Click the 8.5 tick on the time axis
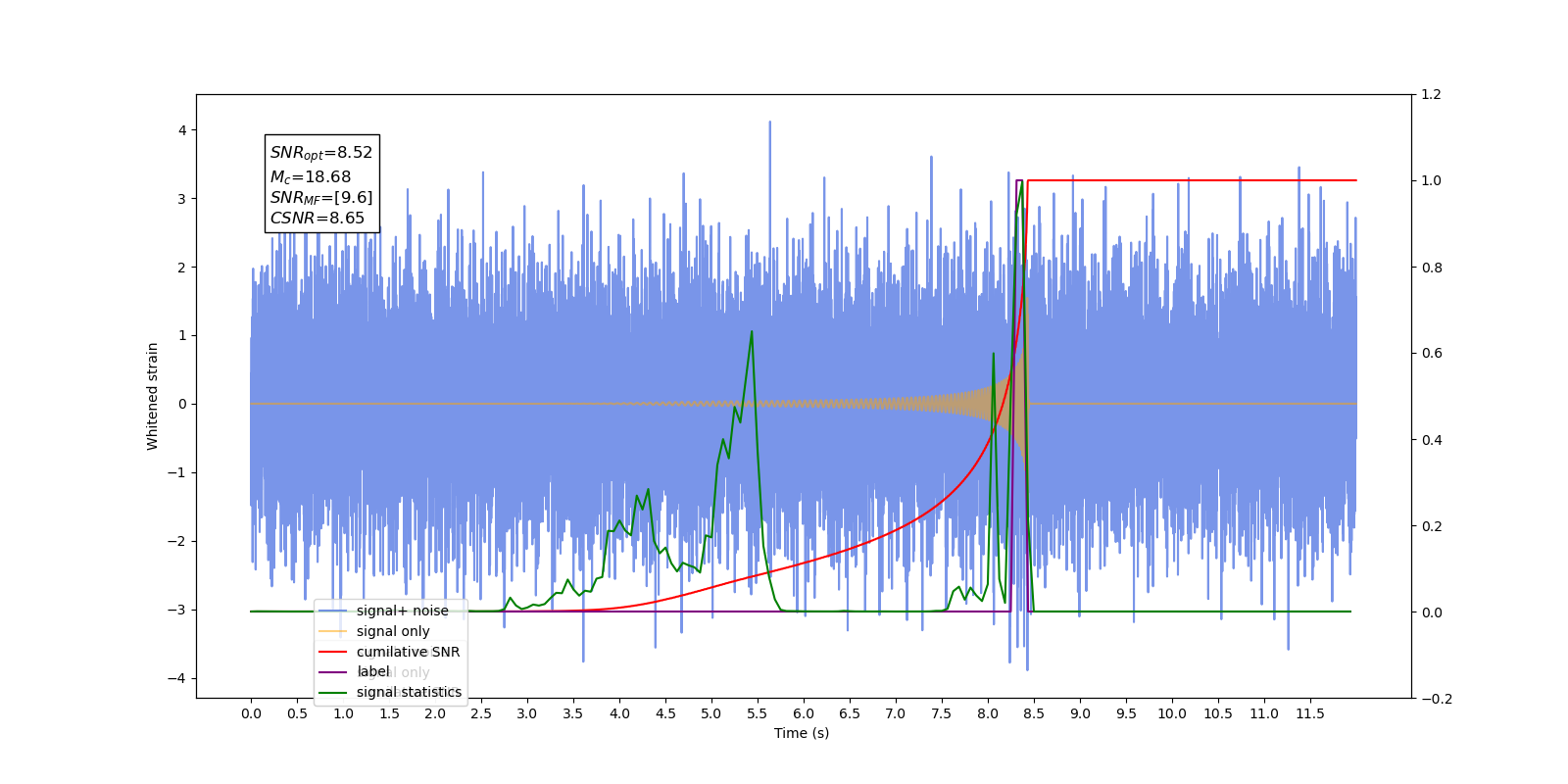The image size is (1568, 784). pyautogui.click(x=1034, y=713)
